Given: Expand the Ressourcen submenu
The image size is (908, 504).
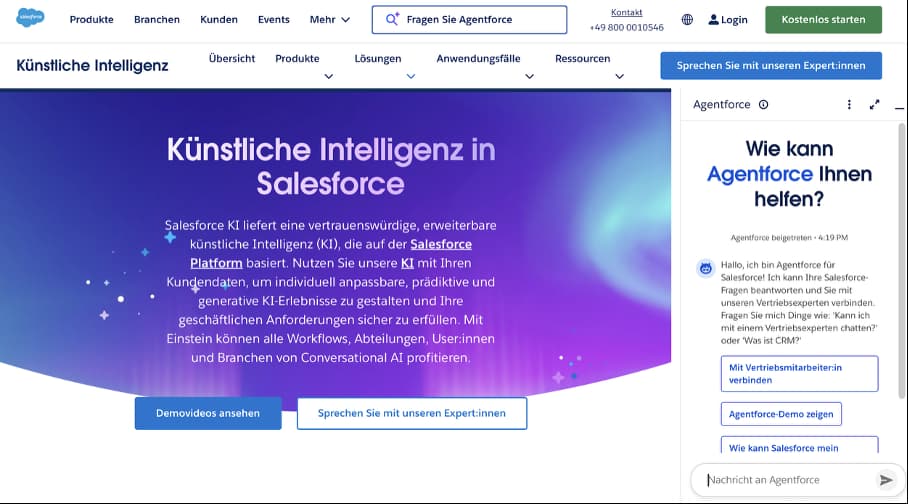Looking at the screenshot, I should pos(619,76).
